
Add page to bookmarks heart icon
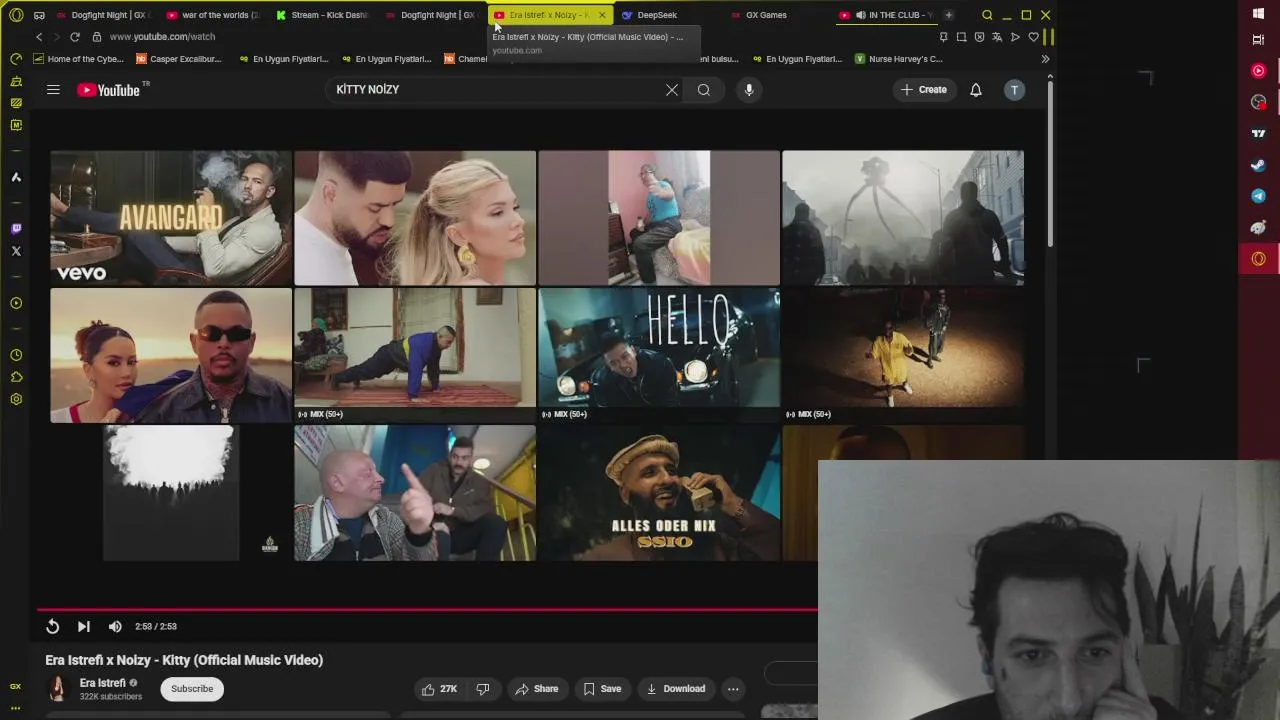(x=1033, y=37)
